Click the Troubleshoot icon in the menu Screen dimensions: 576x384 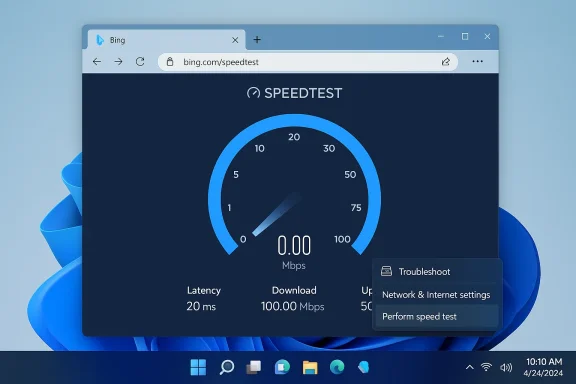386,271
